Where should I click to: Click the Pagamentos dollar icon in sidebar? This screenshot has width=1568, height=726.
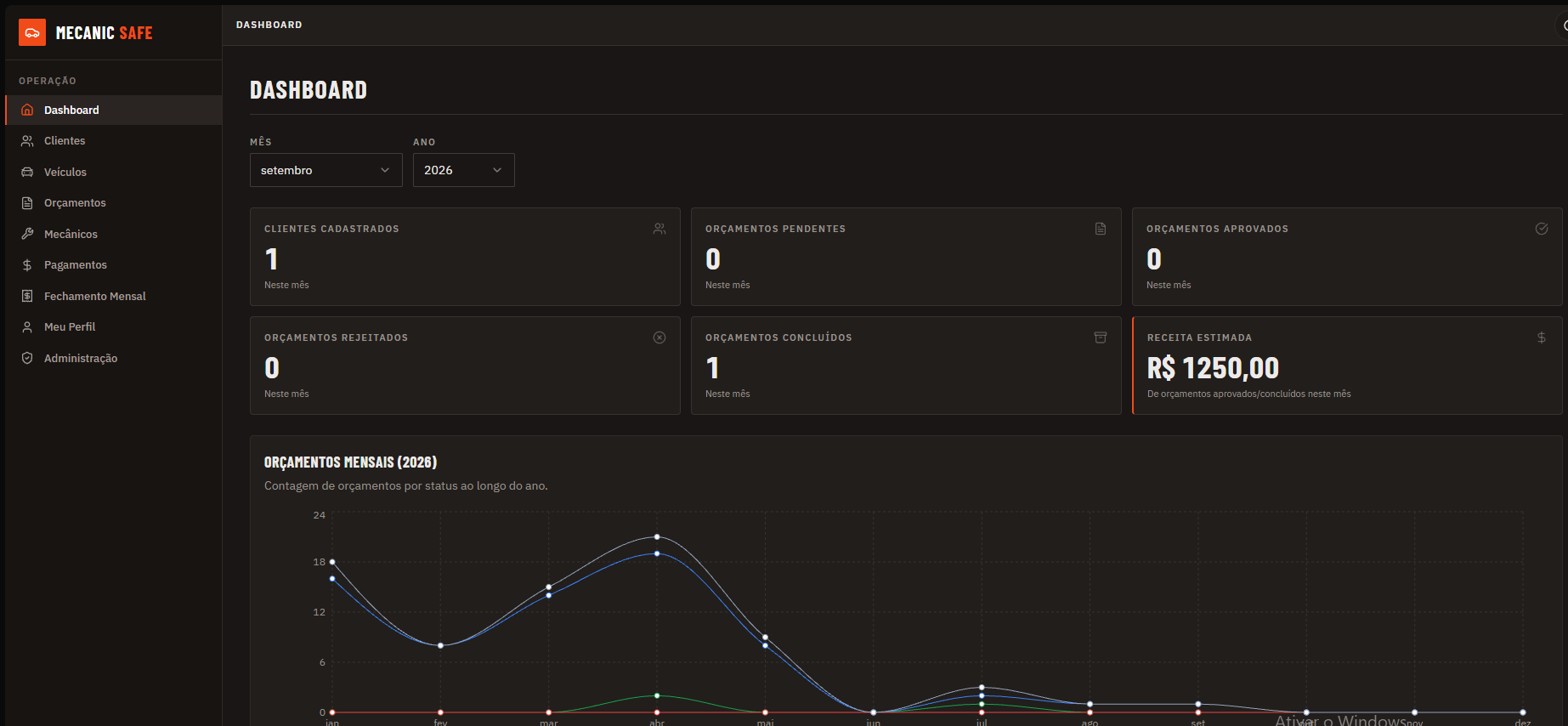tap(27, 265)
